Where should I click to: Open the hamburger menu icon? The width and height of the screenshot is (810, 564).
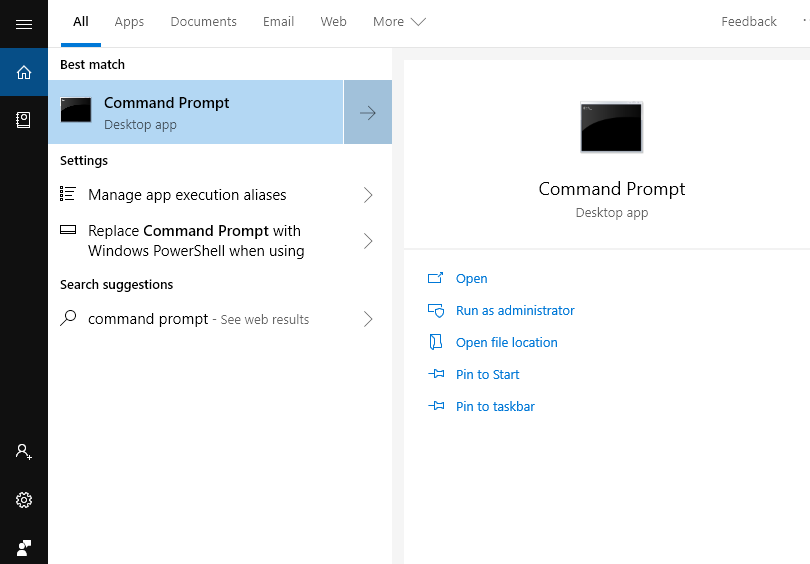click(24, 24)
